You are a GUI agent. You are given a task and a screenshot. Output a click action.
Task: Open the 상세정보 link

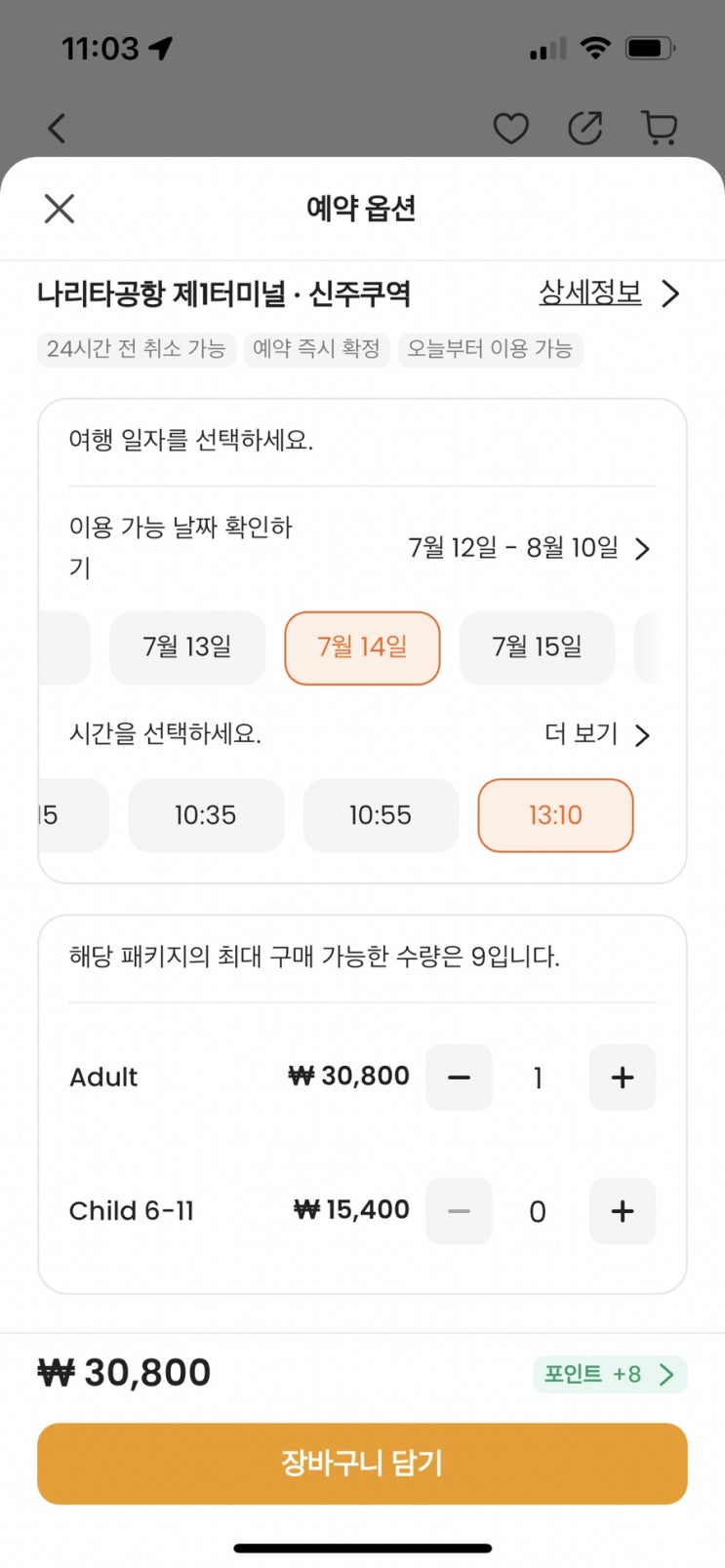[x=607, y=293]
